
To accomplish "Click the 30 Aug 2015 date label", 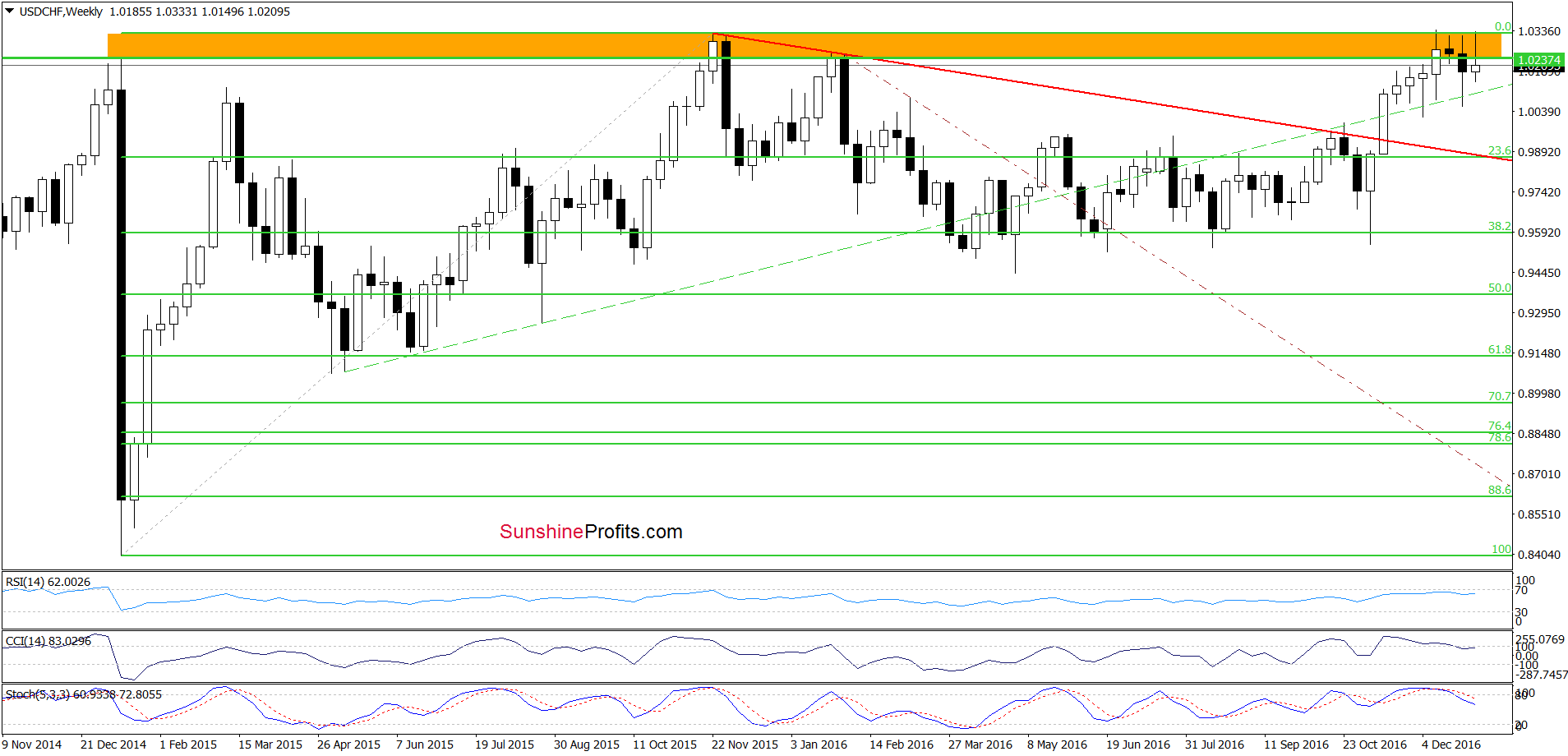I will [587, 744].
